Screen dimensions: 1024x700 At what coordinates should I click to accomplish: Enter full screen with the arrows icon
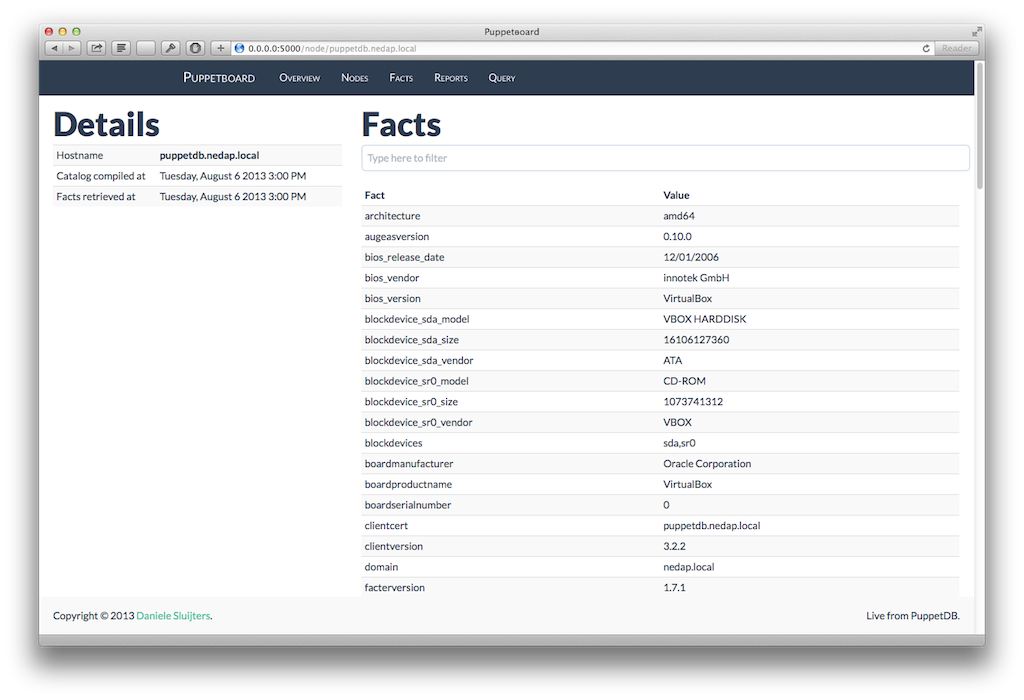tap(976, 32)
